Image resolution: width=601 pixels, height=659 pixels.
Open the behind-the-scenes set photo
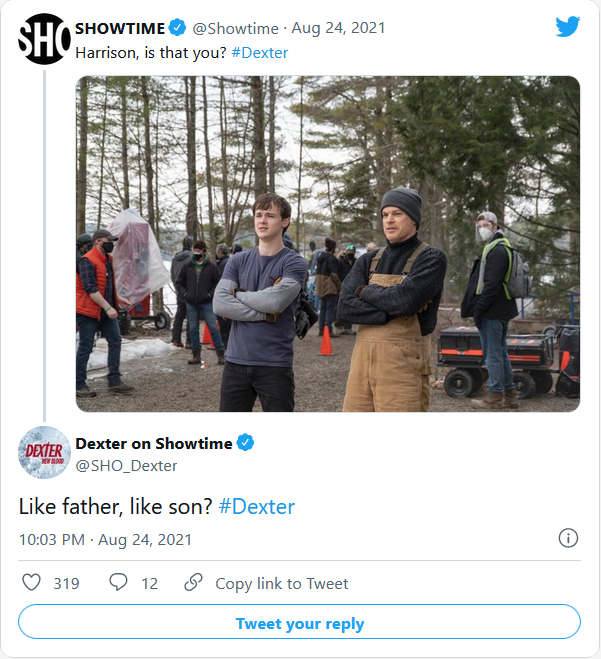point(328,244)
